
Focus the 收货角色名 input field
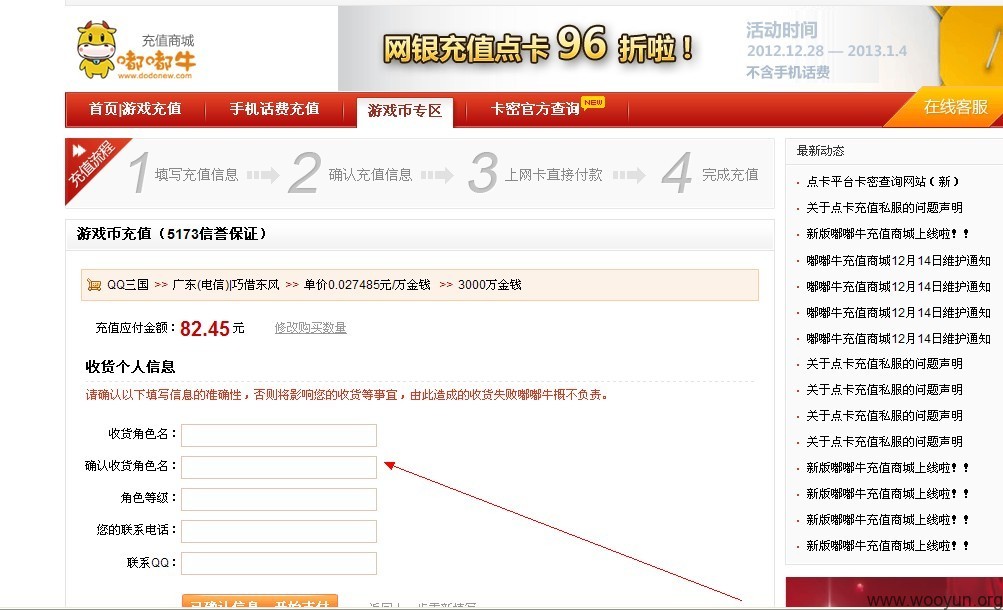pos(279,435)
